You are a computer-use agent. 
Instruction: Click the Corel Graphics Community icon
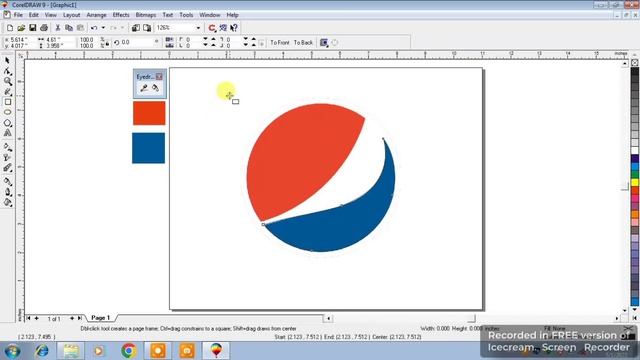click(x=223, y=28)
